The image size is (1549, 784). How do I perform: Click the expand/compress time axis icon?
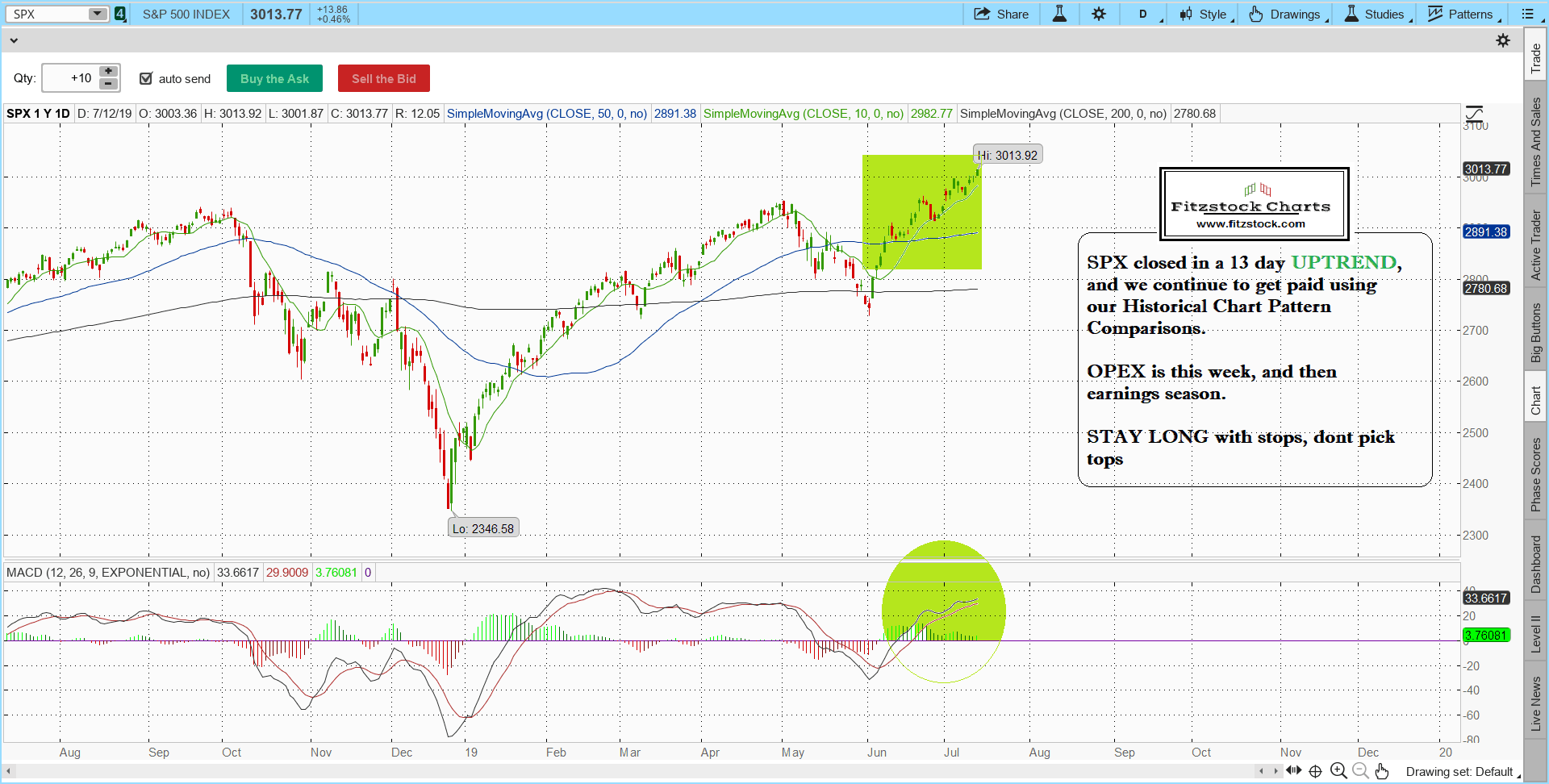[1293, 770]
